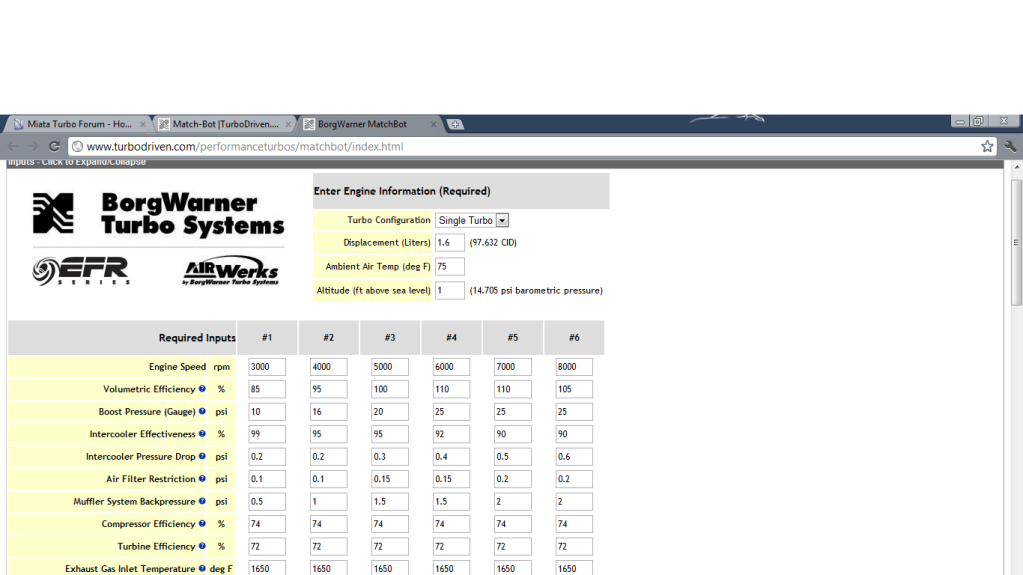Edit Volumetric Efficiency field for column #3
Screen dimensions: 1023x575
pyautogui.click(x=389, y=389)
